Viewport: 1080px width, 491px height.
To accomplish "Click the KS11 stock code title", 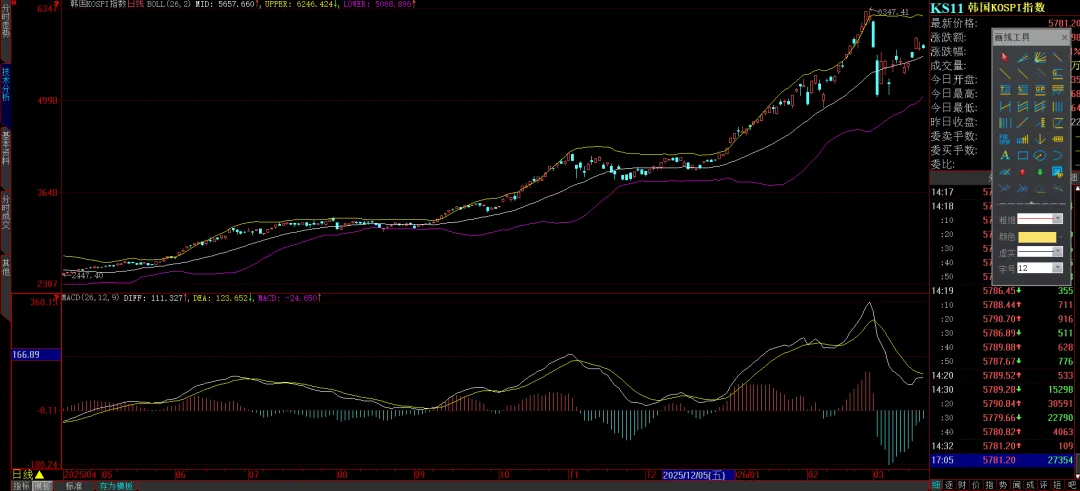I will pos(947,8).
